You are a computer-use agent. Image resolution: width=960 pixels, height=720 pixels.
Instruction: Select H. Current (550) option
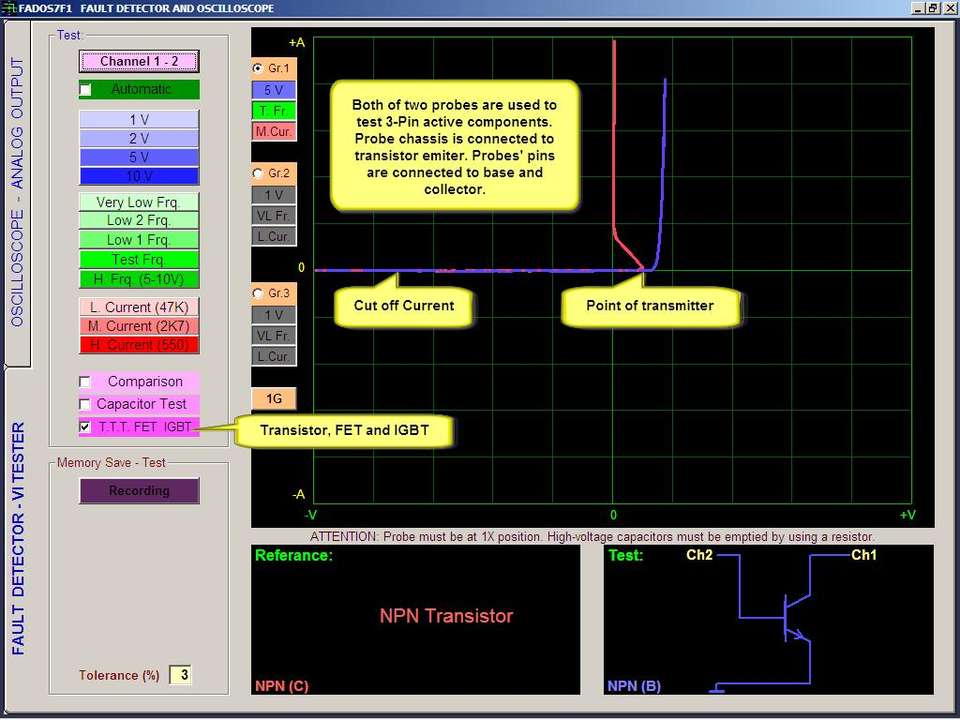[x=139, y=345]
